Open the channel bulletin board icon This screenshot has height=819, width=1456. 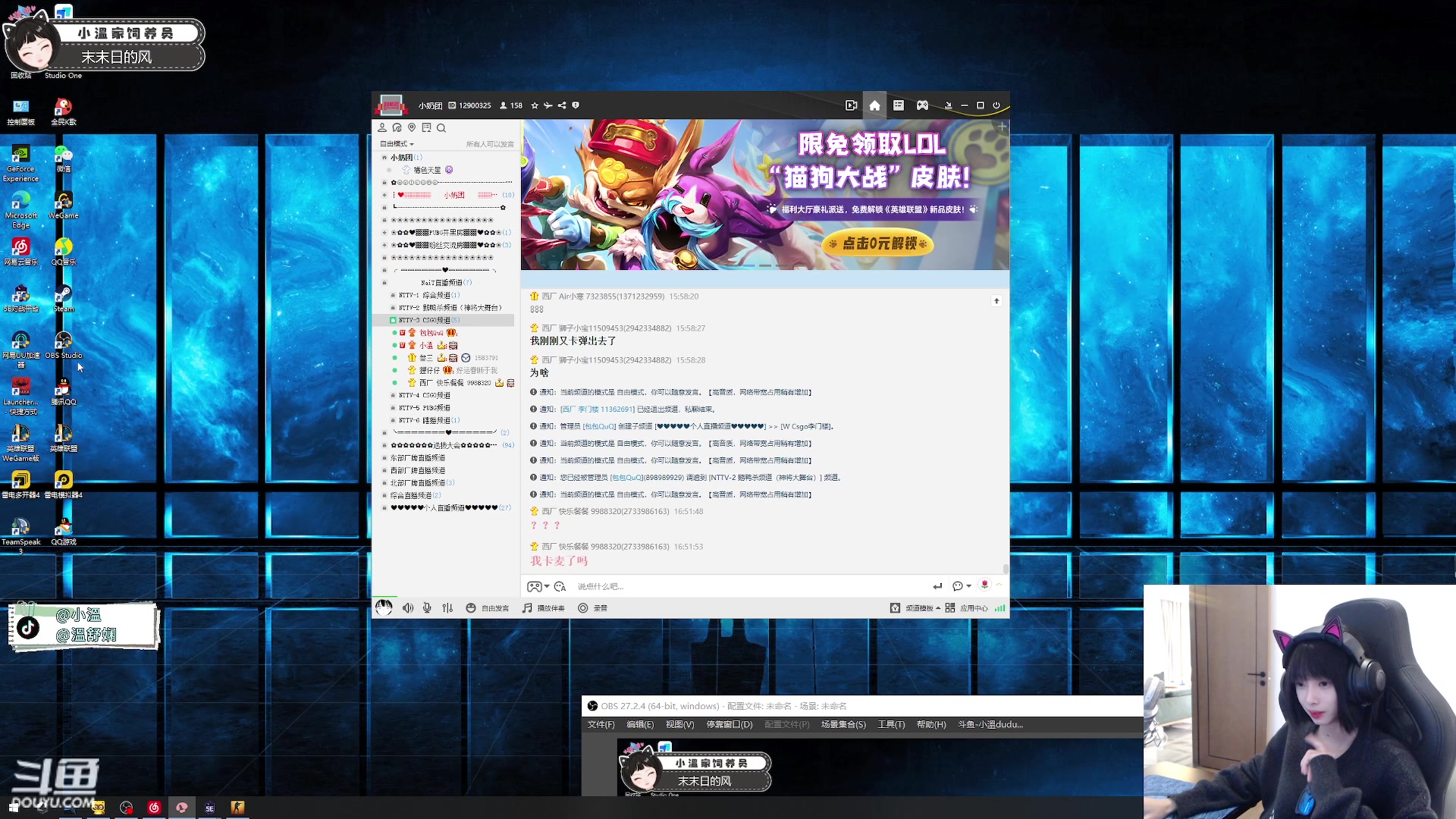pos(426,127)
